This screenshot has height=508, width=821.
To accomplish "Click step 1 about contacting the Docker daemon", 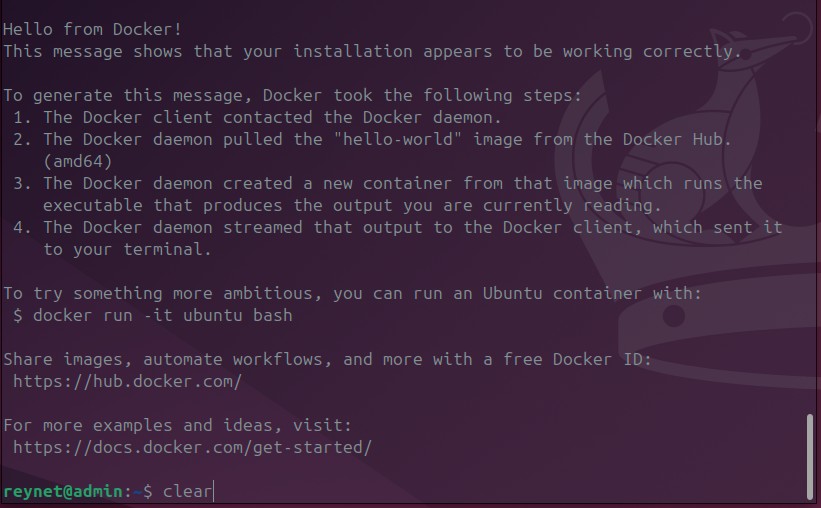I will (x=257, y=117).
